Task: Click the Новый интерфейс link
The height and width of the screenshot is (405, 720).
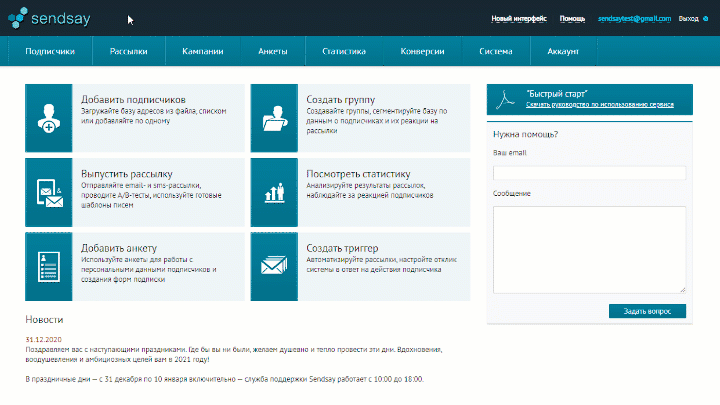Action: [519, 19]
